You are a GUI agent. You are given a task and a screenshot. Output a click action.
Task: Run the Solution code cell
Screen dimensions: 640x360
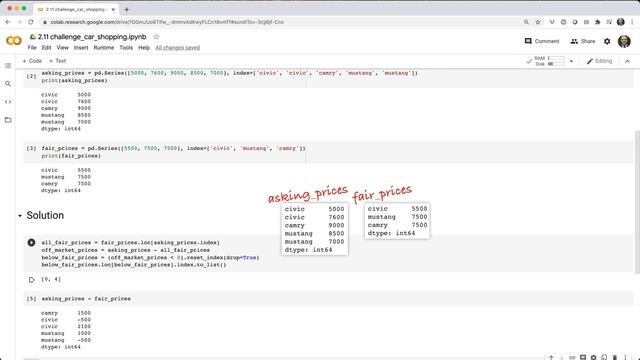coord(31,242)
